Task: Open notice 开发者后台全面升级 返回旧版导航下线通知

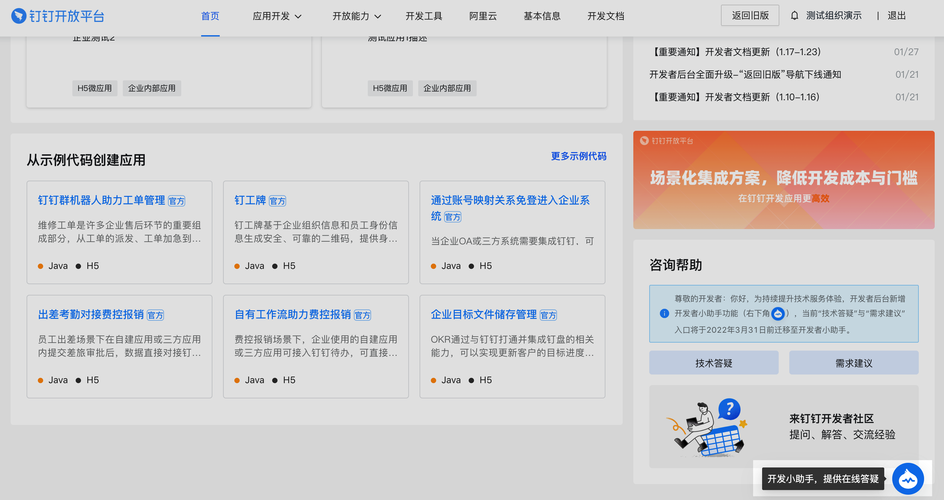Action: [x=745, y=75]
